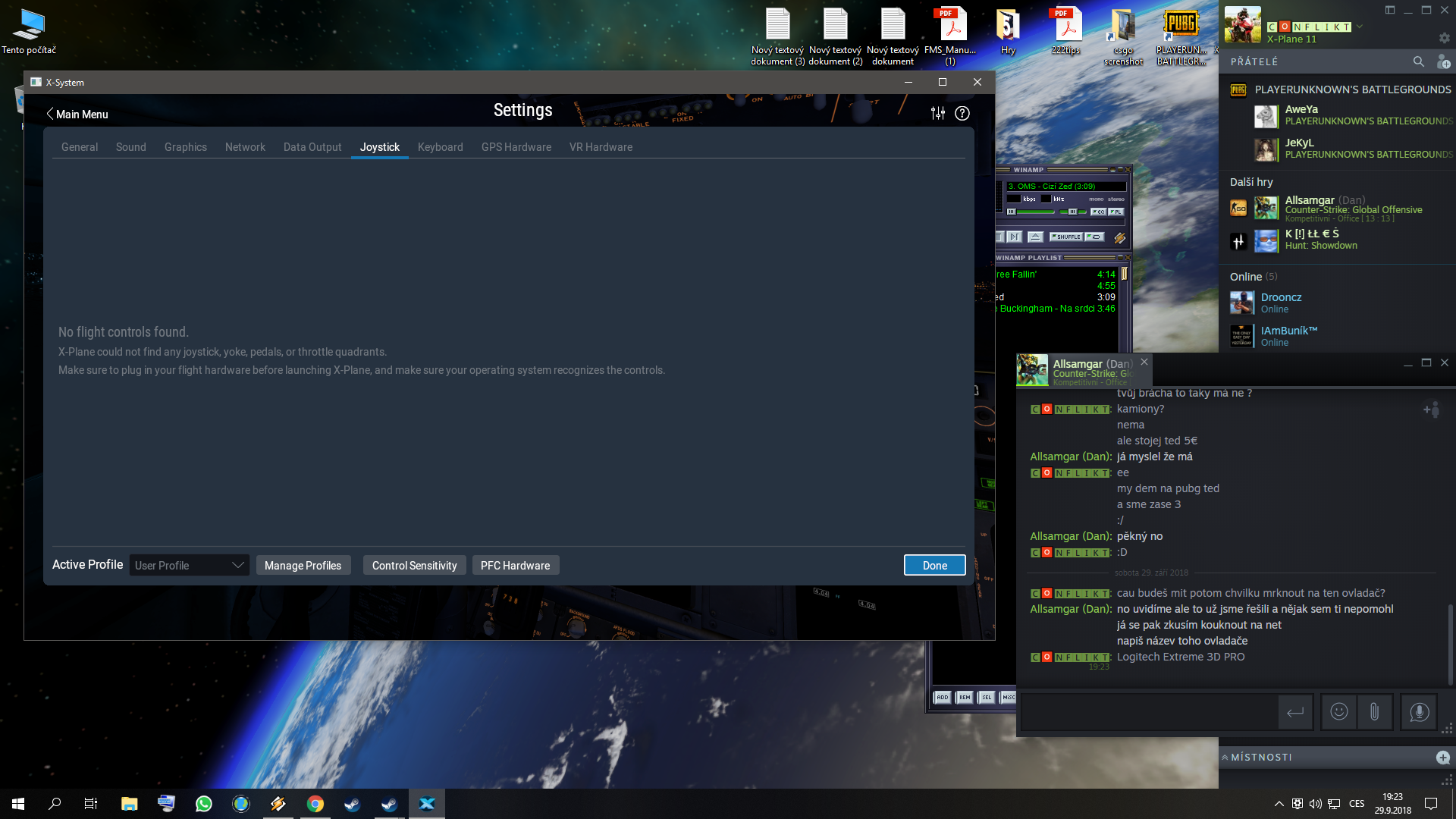Click the chat send arrow button
The height and width of the screenshot is (819, 1456).
click(1295, 711)
